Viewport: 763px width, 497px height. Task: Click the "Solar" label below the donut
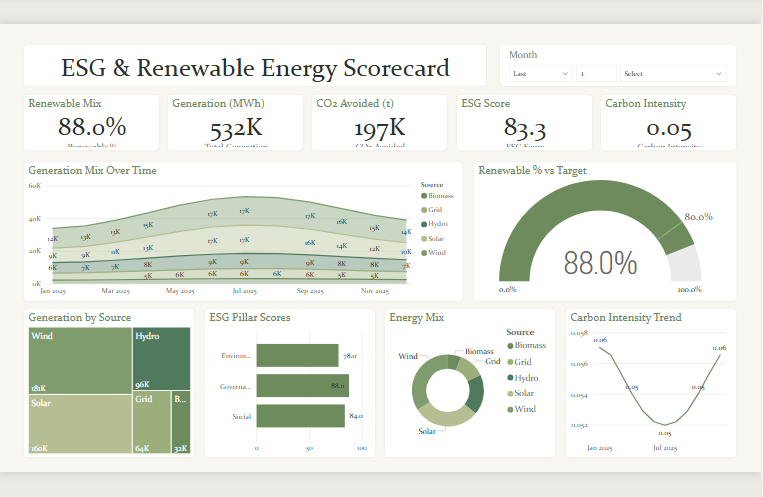[427, 431]
